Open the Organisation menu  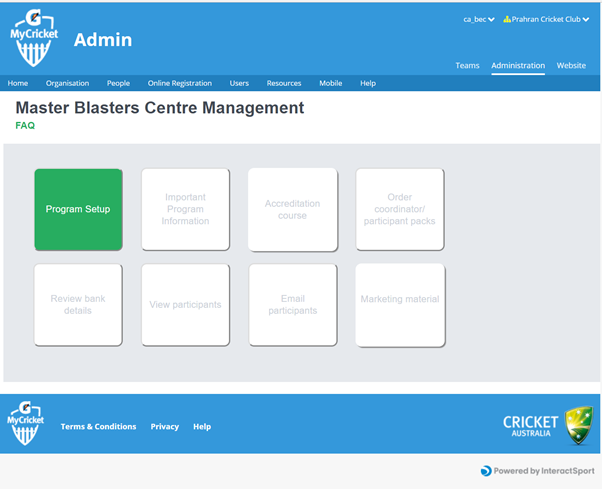67,83
